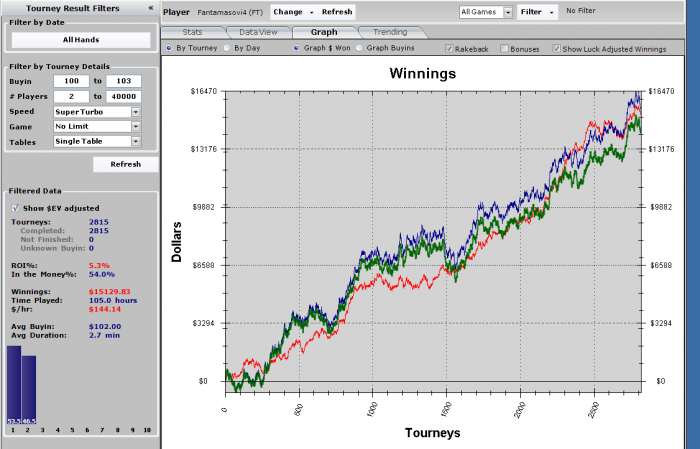Viewport: 700px width, 449px height.
Task: Click the ROI% value 5.3%
Action: 99,266
